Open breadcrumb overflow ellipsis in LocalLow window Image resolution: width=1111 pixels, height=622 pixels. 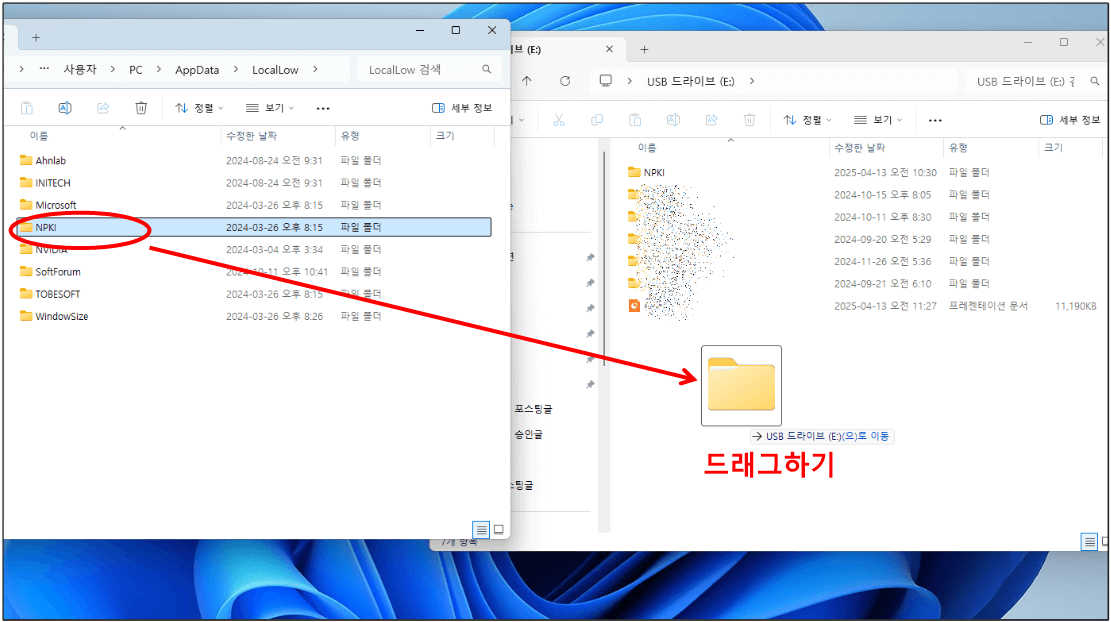click(44, 69)
